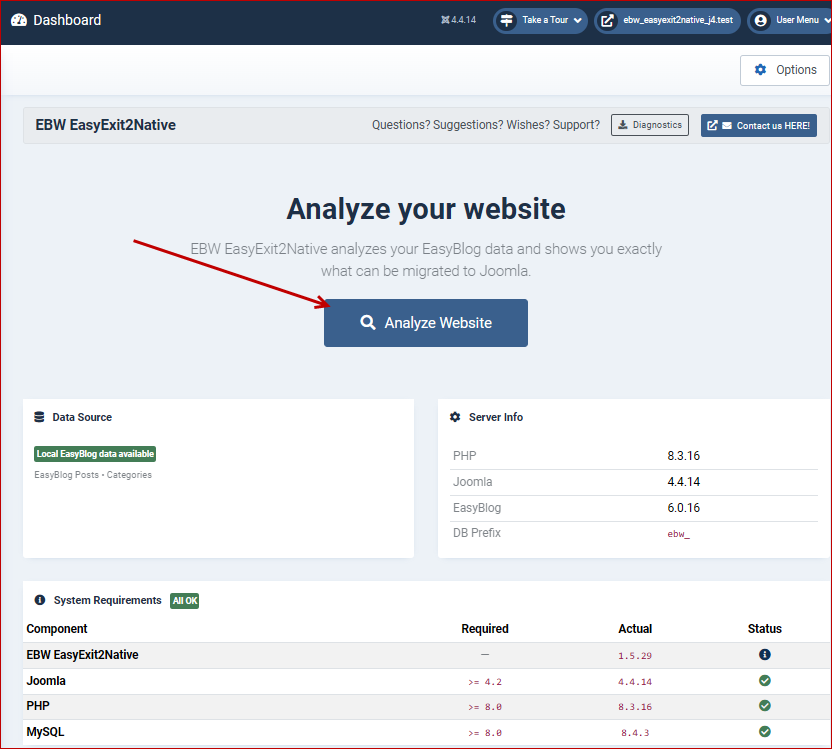Click the database icon beside Data Source
The height and width of the screenshot is (749, 832).
pos(39,417)
